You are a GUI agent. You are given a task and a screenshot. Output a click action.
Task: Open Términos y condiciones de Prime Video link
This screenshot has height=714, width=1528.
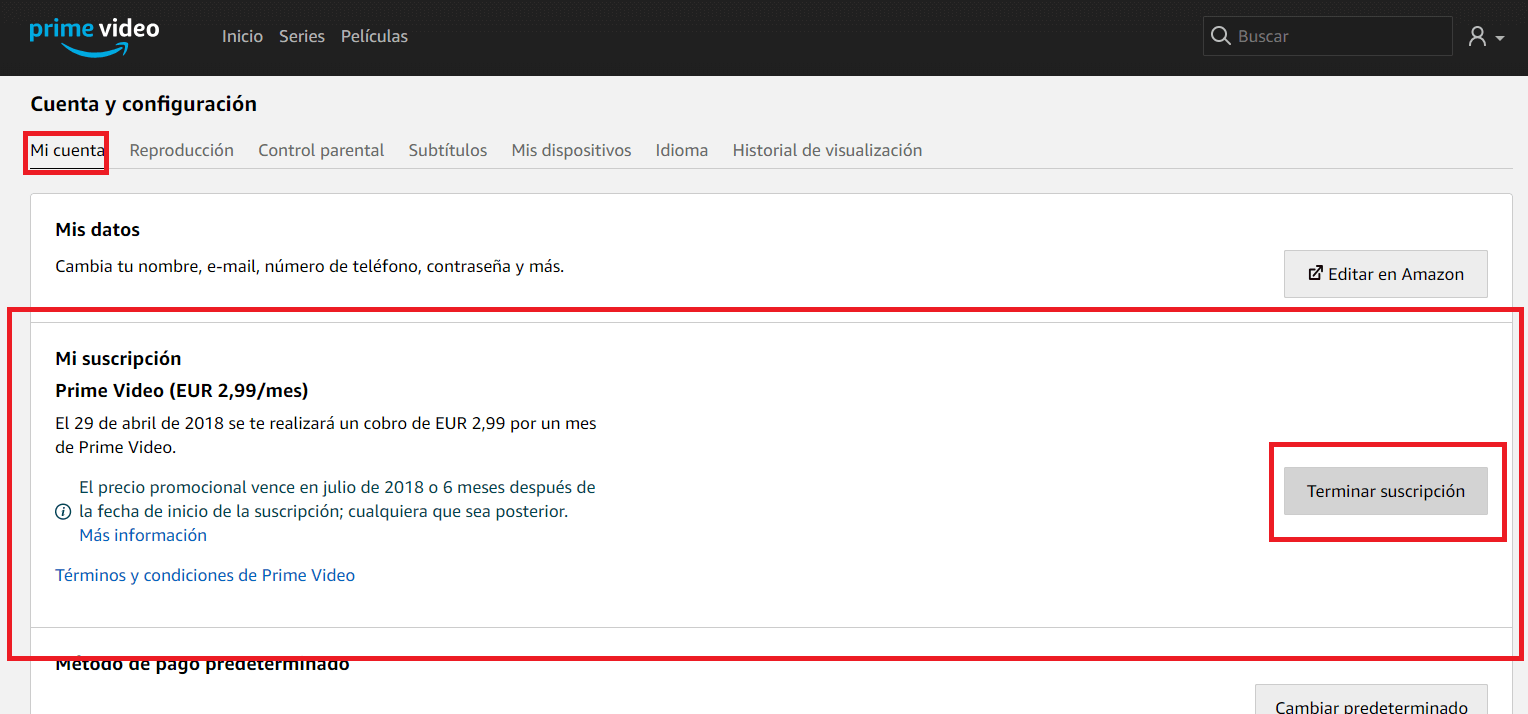click(205, 575)
